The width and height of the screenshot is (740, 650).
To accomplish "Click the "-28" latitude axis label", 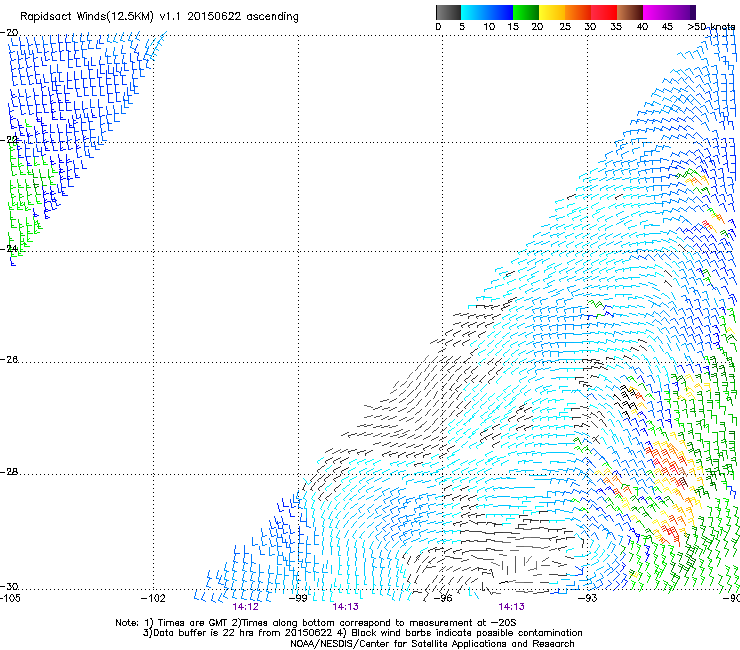I will point(9,472).
